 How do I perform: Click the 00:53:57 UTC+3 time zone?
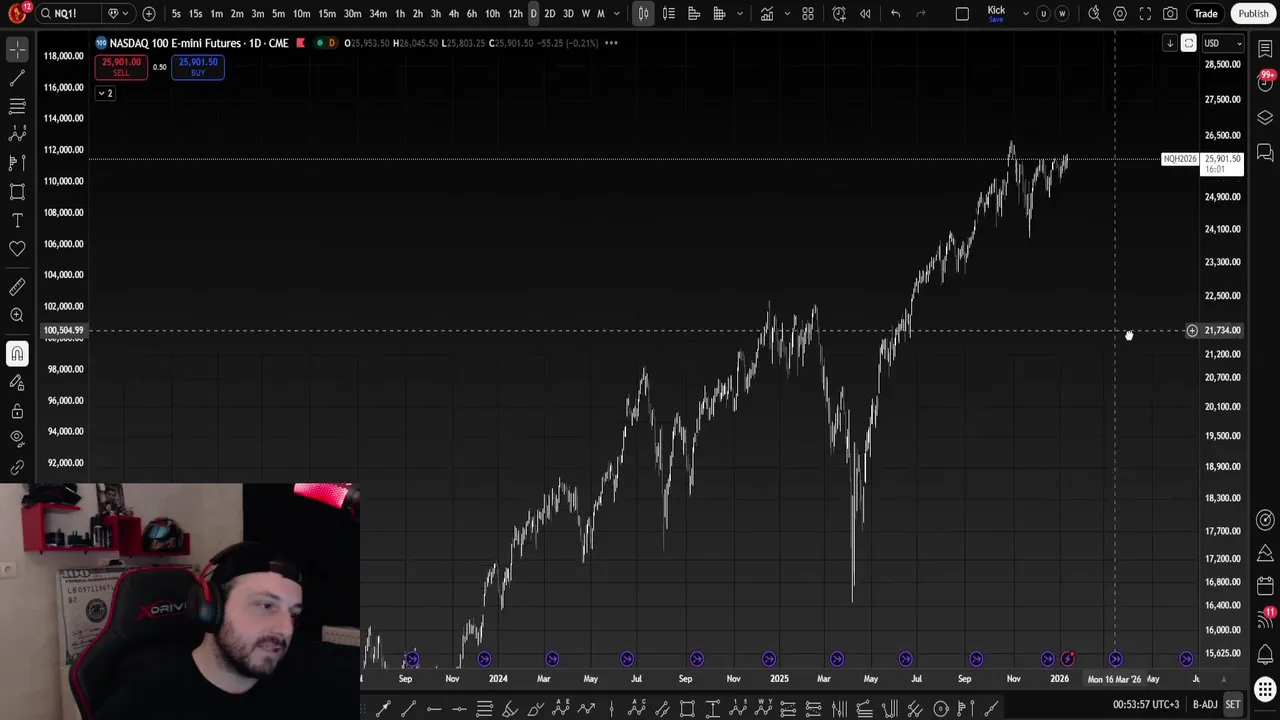[1146, 705]
